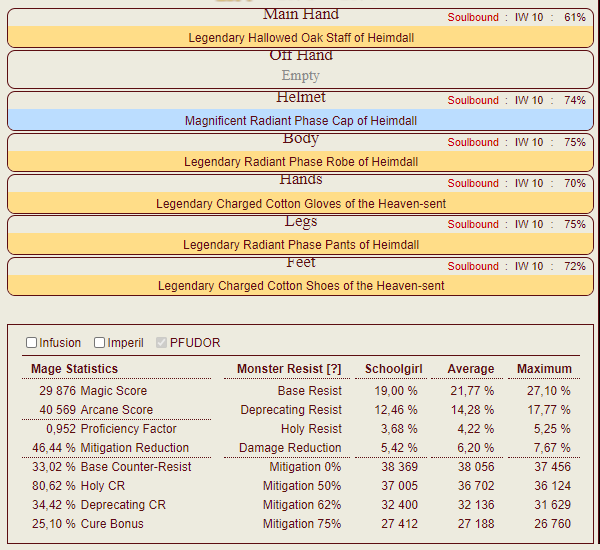Click the 0,952 Proficiency Factor value
The image size is (600, 550).
point(61,429)
